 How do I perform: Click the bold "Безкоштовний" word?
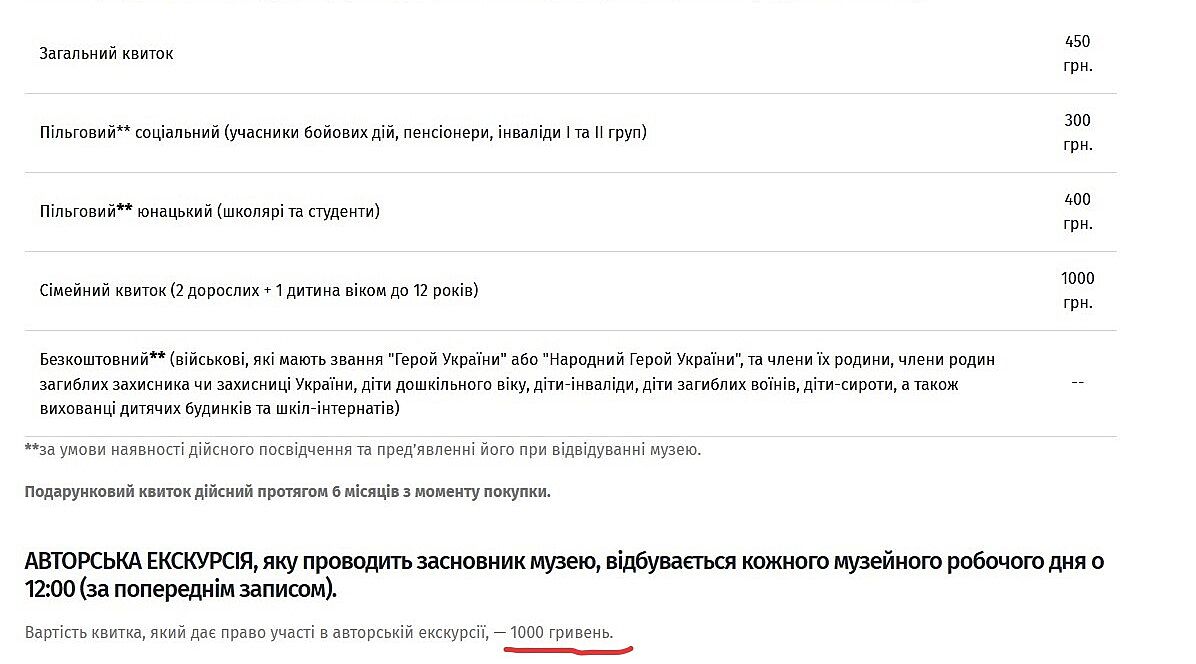point(95,359)
